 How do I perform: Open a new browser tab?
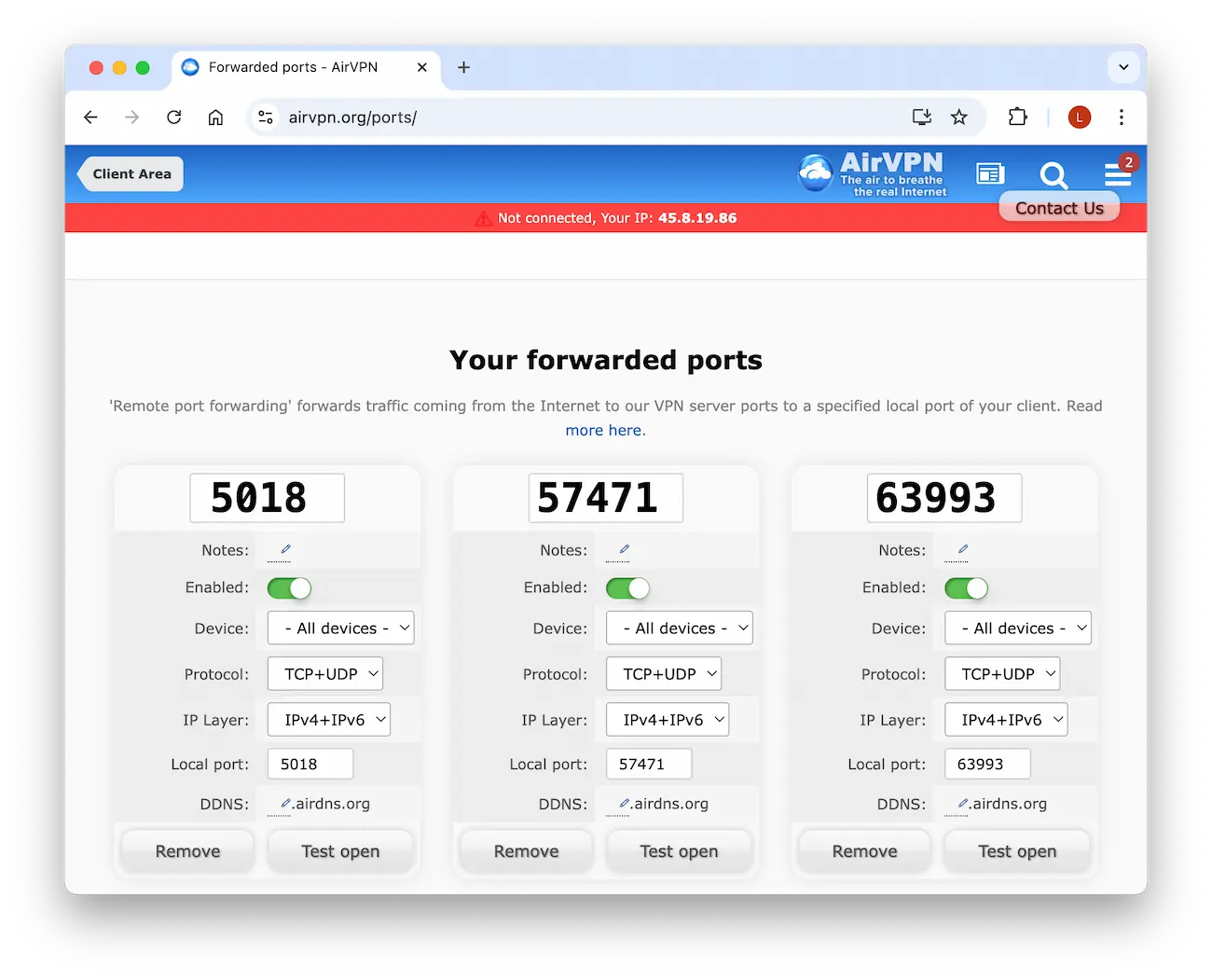click(x=463, y=67)
